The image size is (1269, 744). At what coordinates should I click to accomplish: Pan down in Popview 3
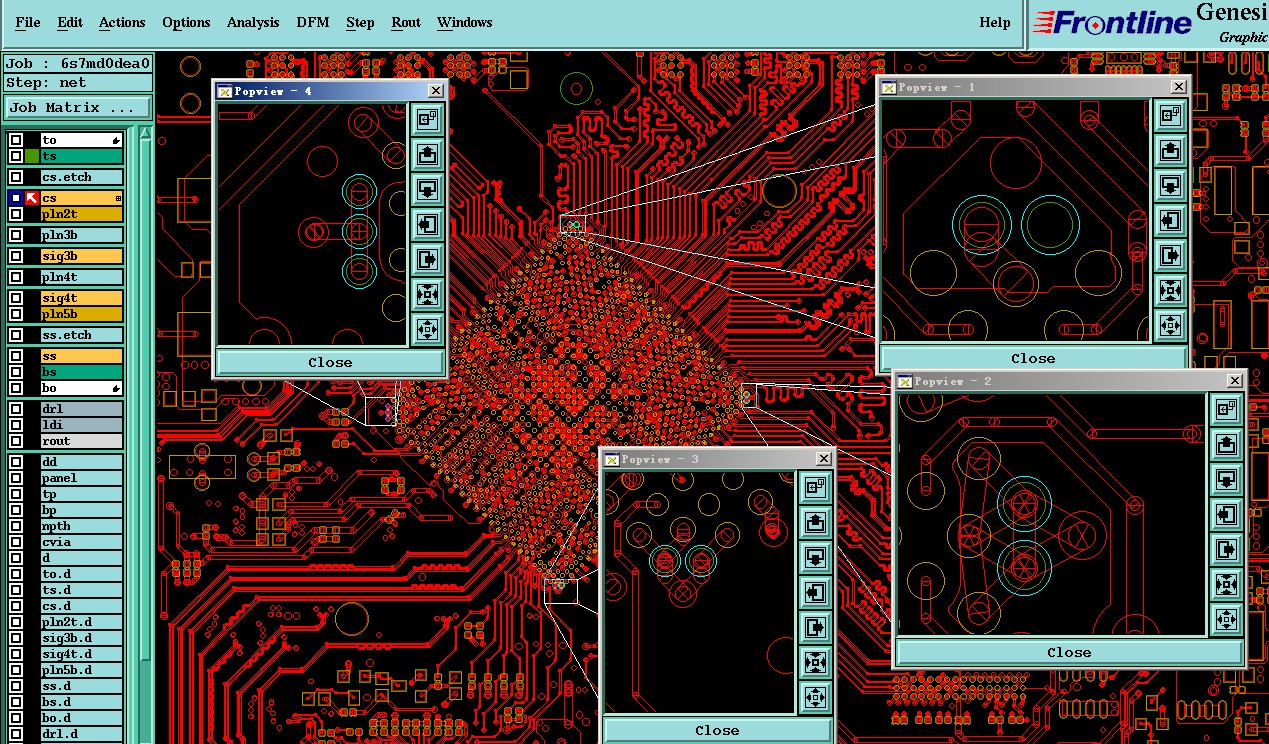815,558
